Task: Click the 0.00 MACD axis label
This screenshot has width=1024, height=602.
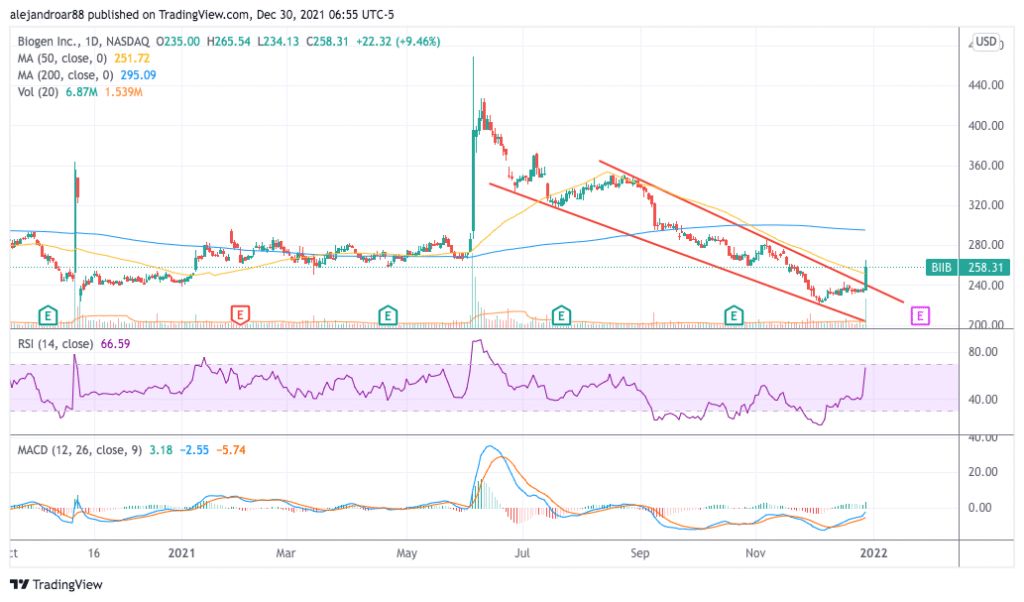Action: tap(980, 508)
